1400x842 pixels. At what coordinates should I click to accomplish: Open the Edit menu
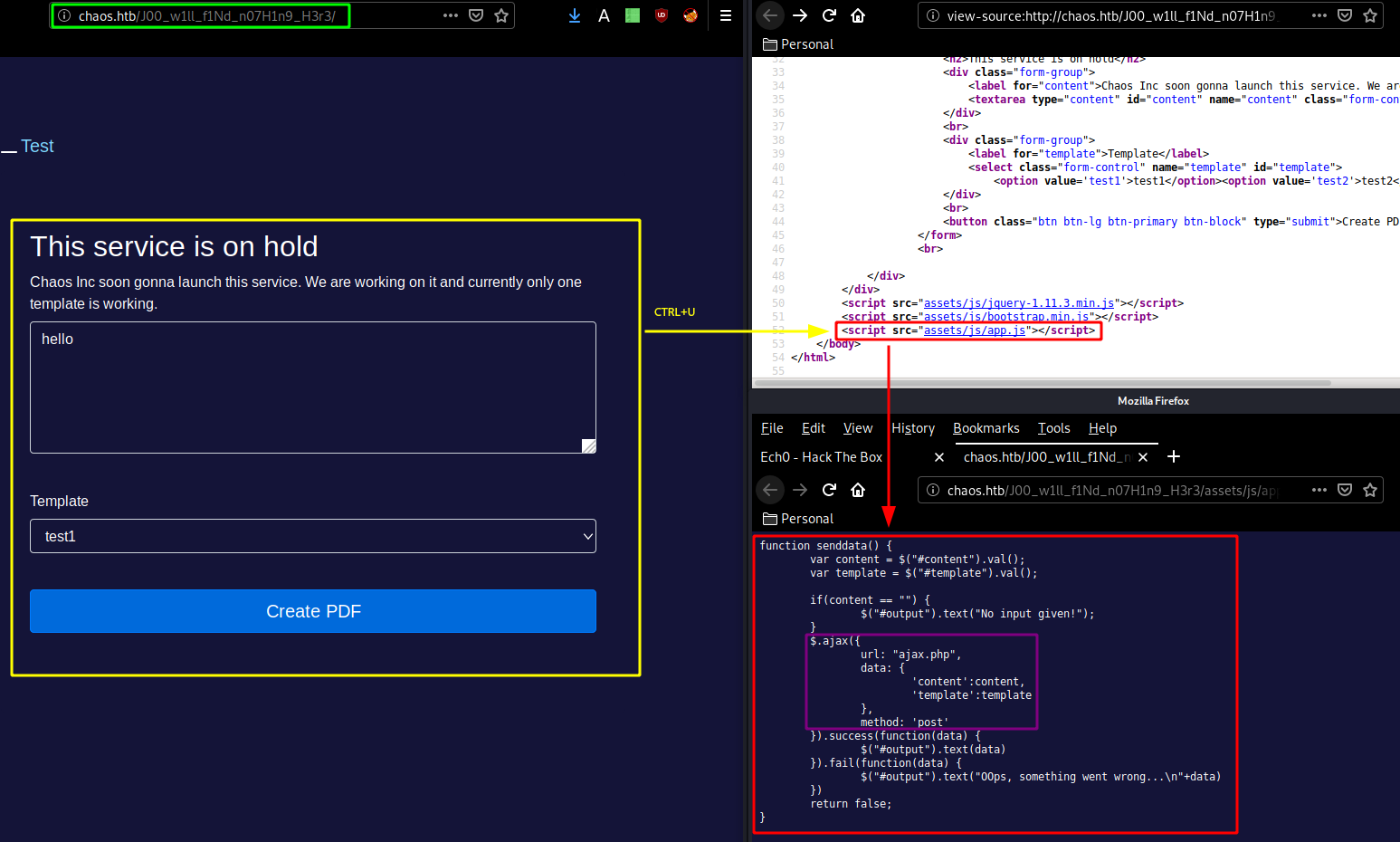(x=814, y=428)
